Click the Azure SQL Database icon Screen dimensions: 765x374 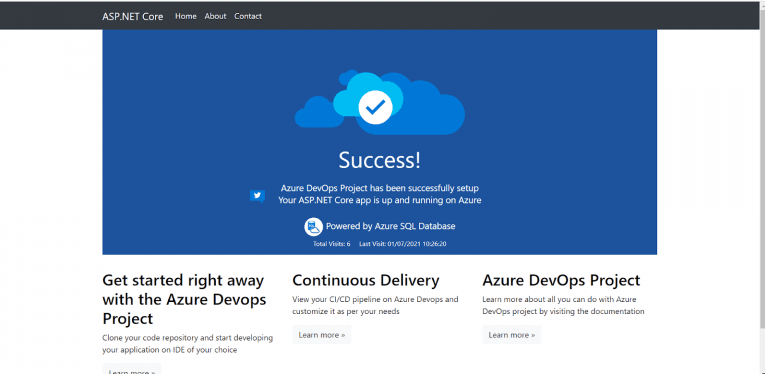[x=314, y=226]
